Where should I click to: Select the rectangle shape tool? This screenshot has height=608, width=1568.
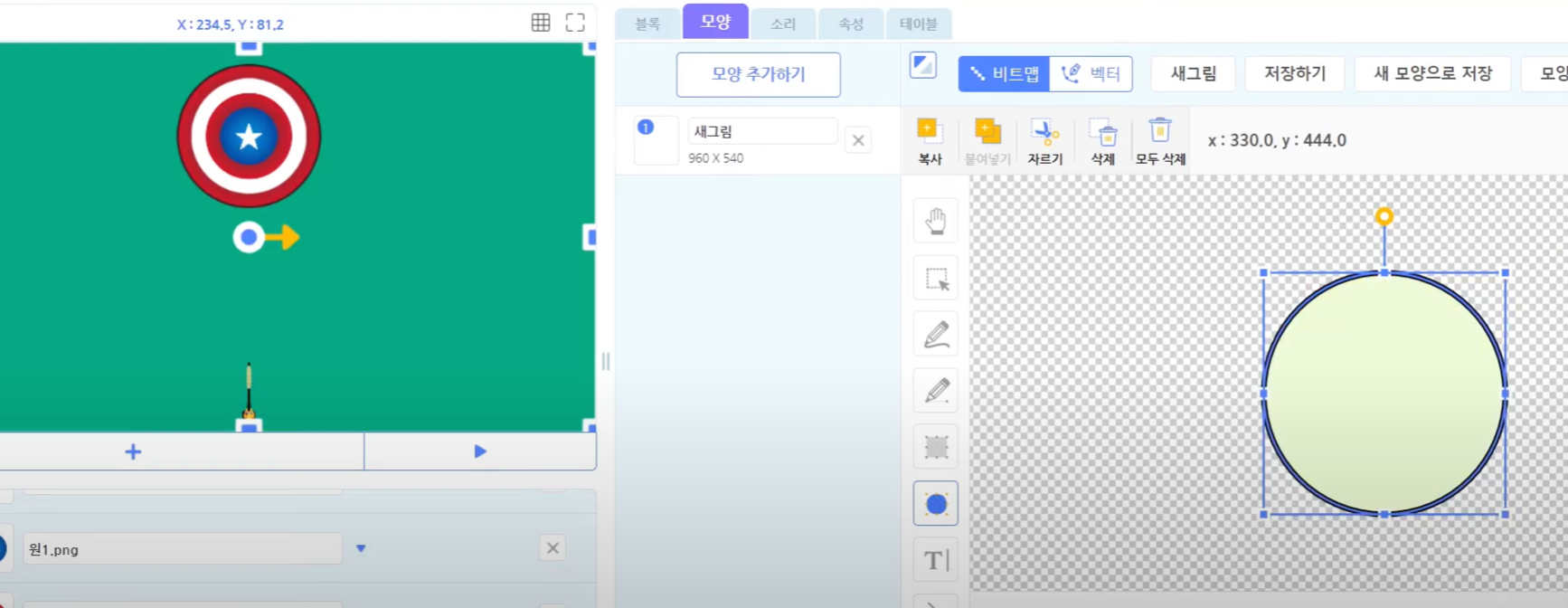coord(936,447)
